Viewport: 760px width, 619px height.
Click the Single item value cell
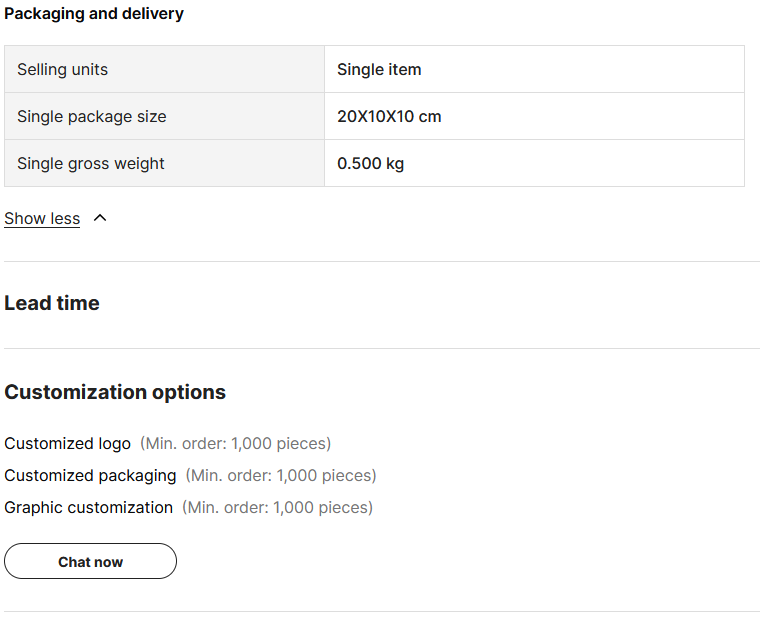point(534,69)
